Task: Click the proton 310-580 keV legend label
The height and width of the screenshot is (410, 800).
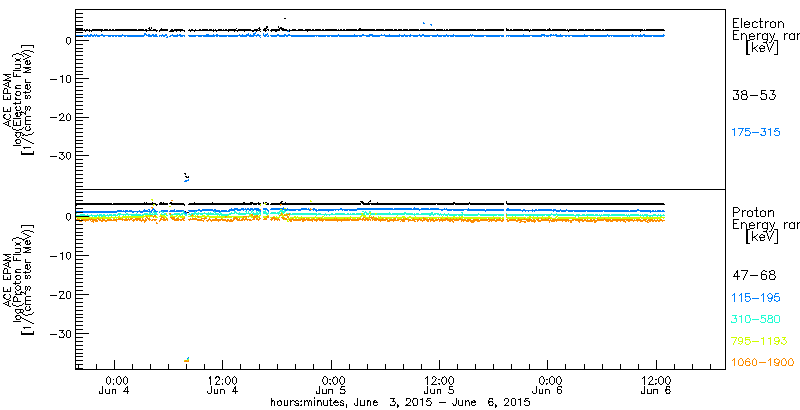Action: coord(756,319)
